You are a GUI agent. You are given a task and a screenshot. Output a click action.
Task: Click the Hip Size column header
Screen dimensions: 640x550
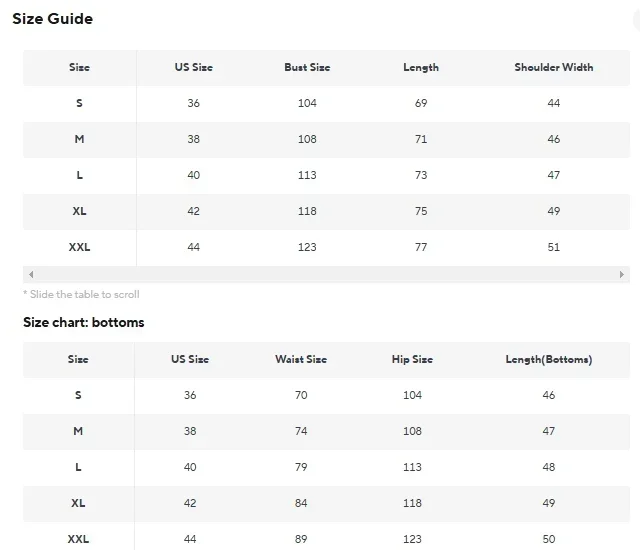(x=412, y=359)
